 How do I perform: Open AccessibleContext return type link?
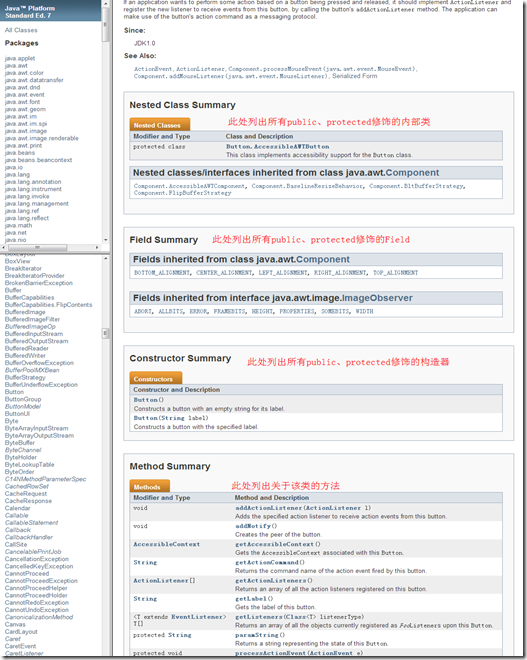[167, 544]
